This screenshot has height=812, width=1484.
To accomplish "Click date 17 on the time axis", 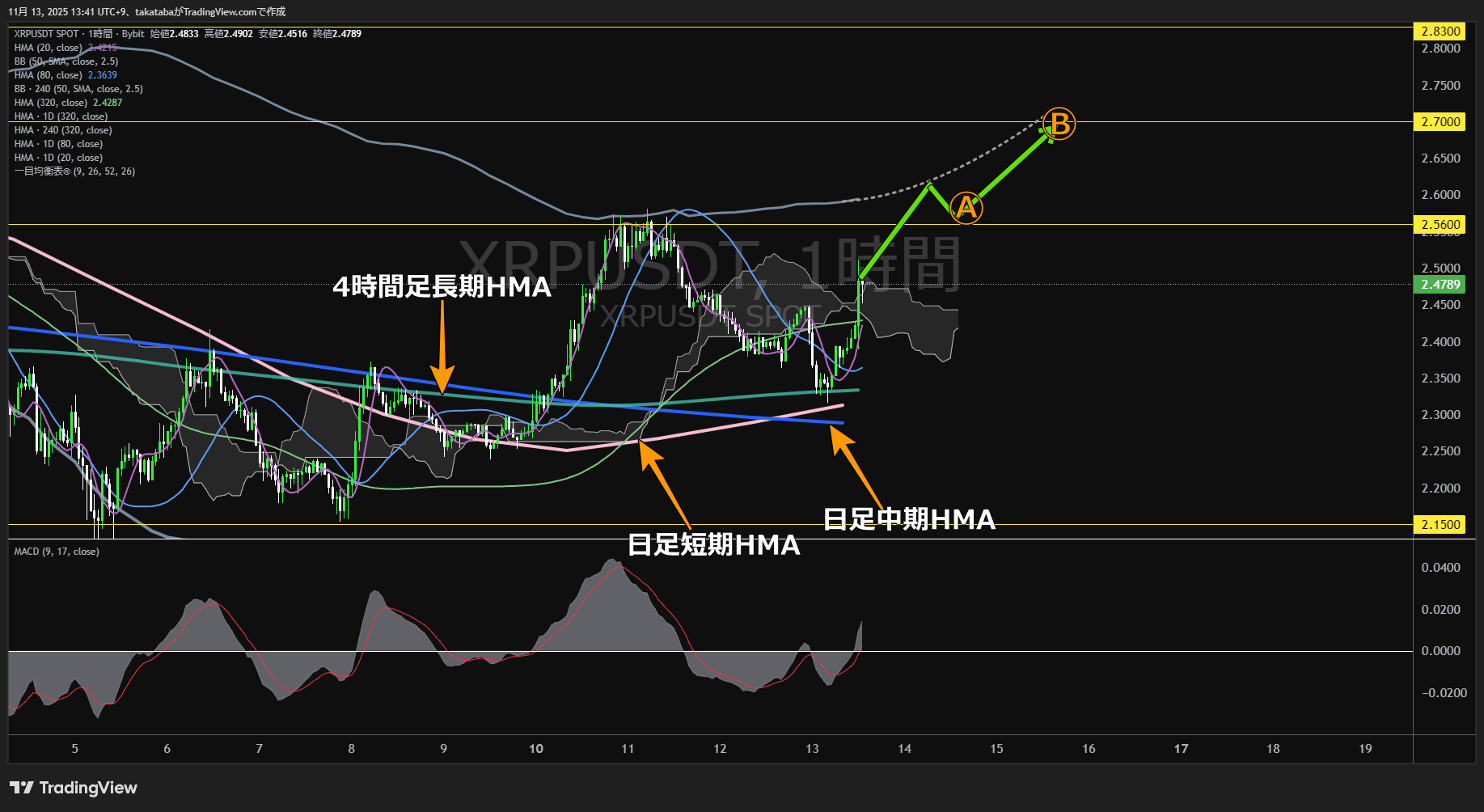I will coord(1181,749).
